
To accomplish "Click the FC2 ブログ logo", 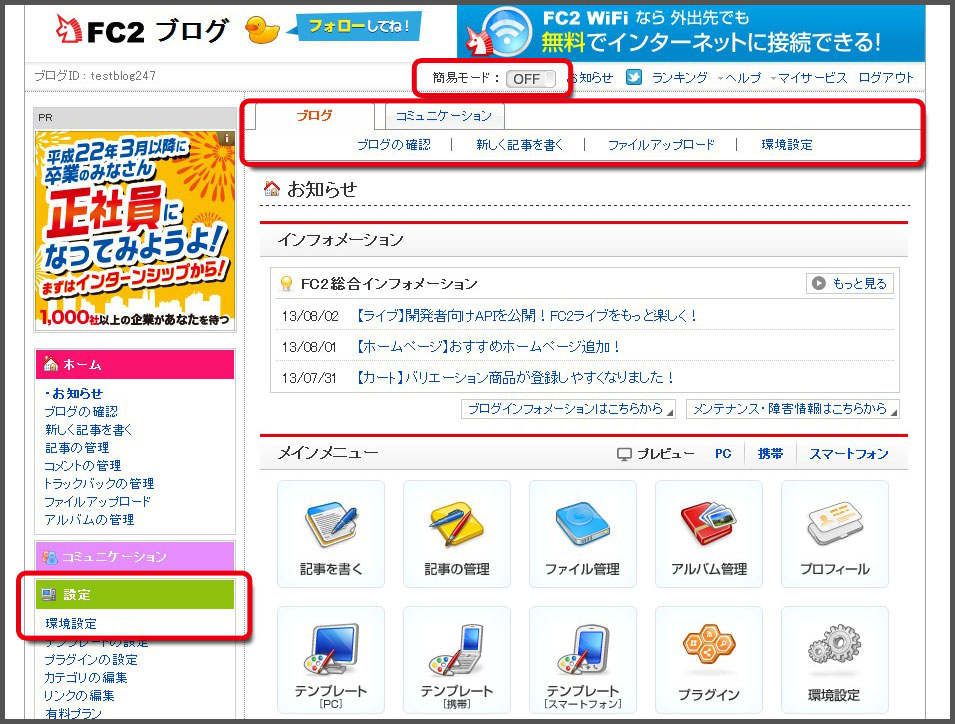I will 141,30.
